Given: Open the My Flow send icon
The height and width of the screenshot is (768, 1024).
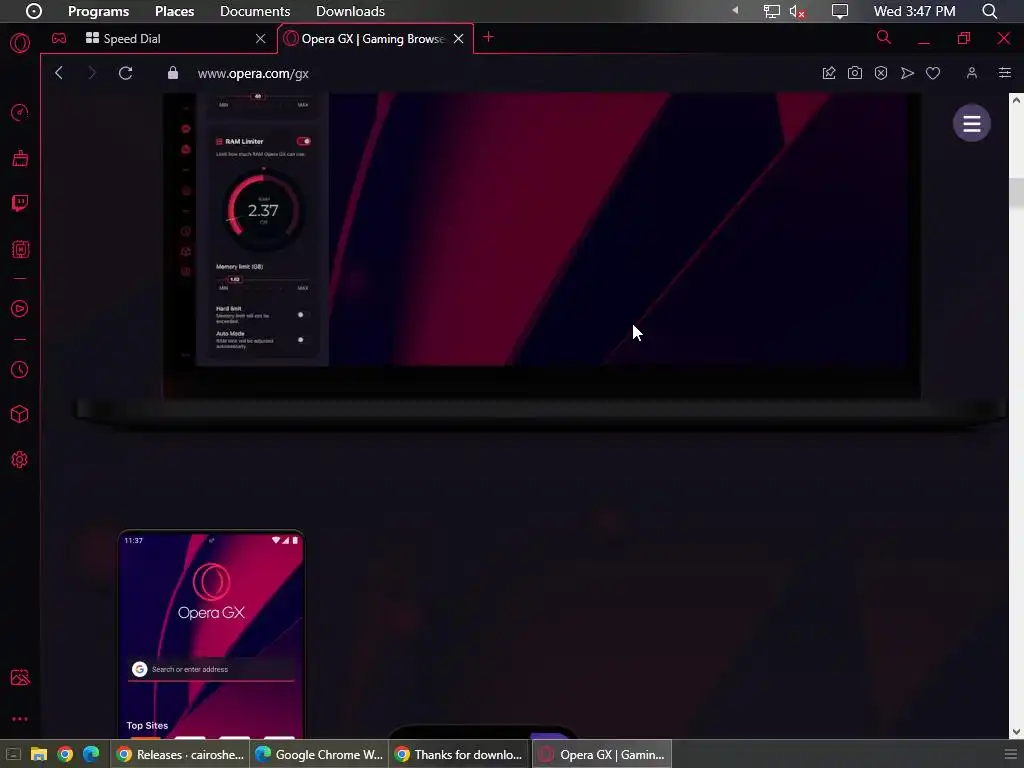Looking at the screenshot, I should tap(907, 73).
